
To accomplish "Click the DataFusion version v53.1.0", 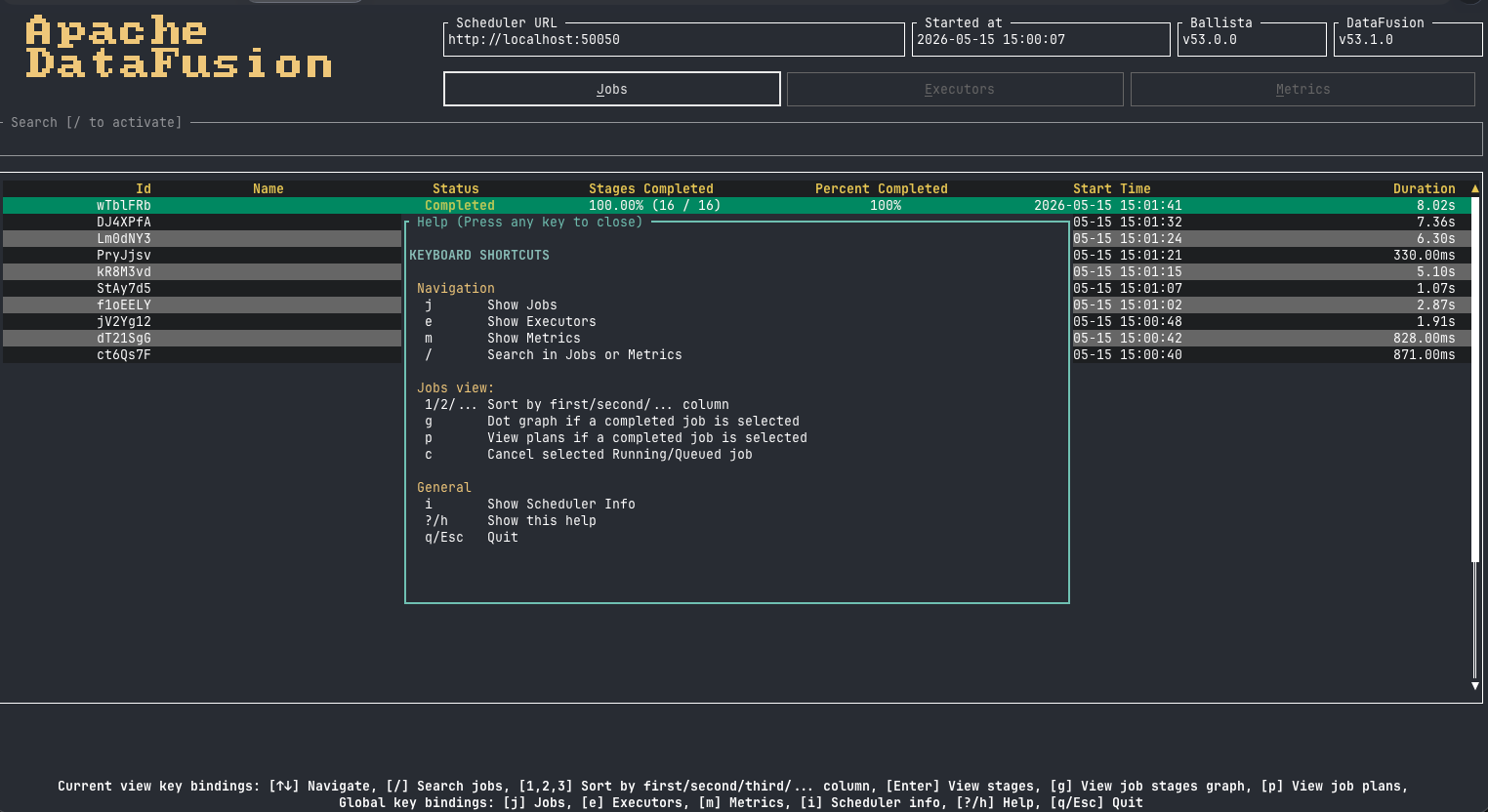I will [x=1366, y=39].
